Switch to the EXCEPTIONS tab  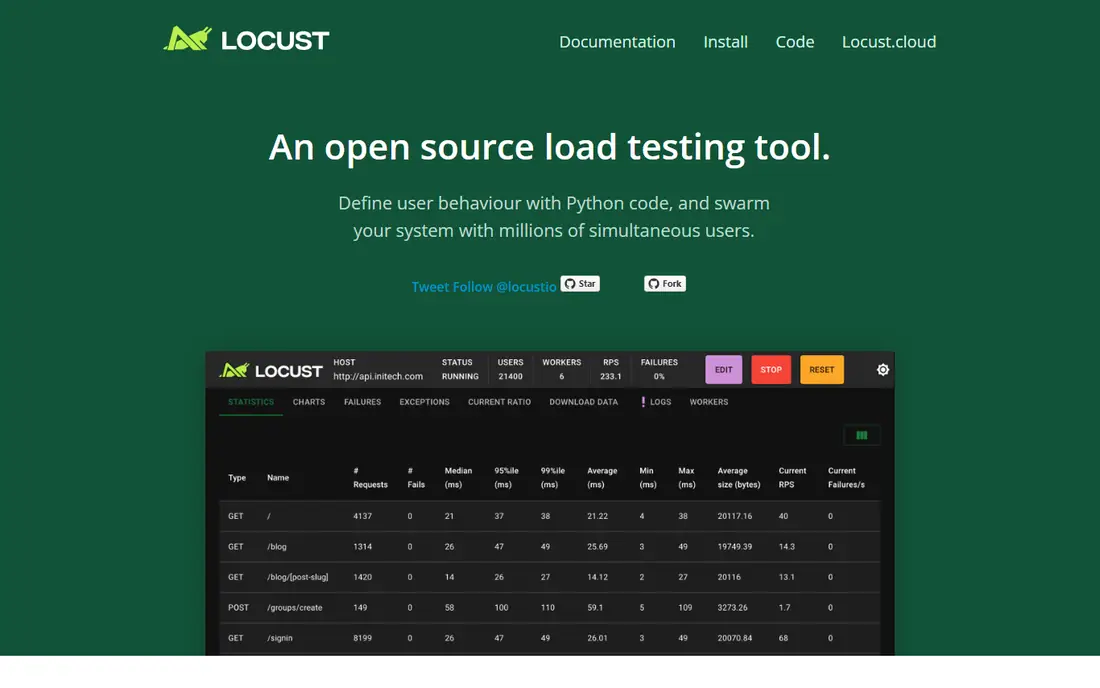click(x=424, y=403)
